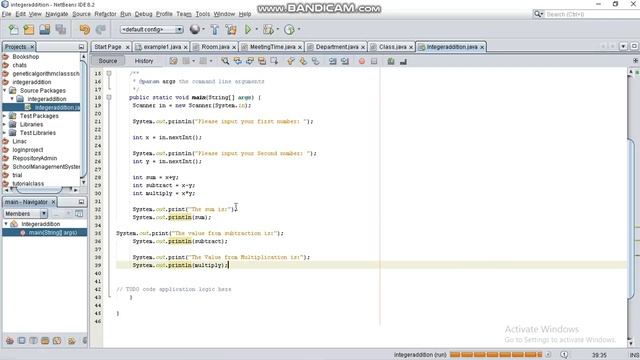Click the New Project toolbar icon

tap(29, 29)
